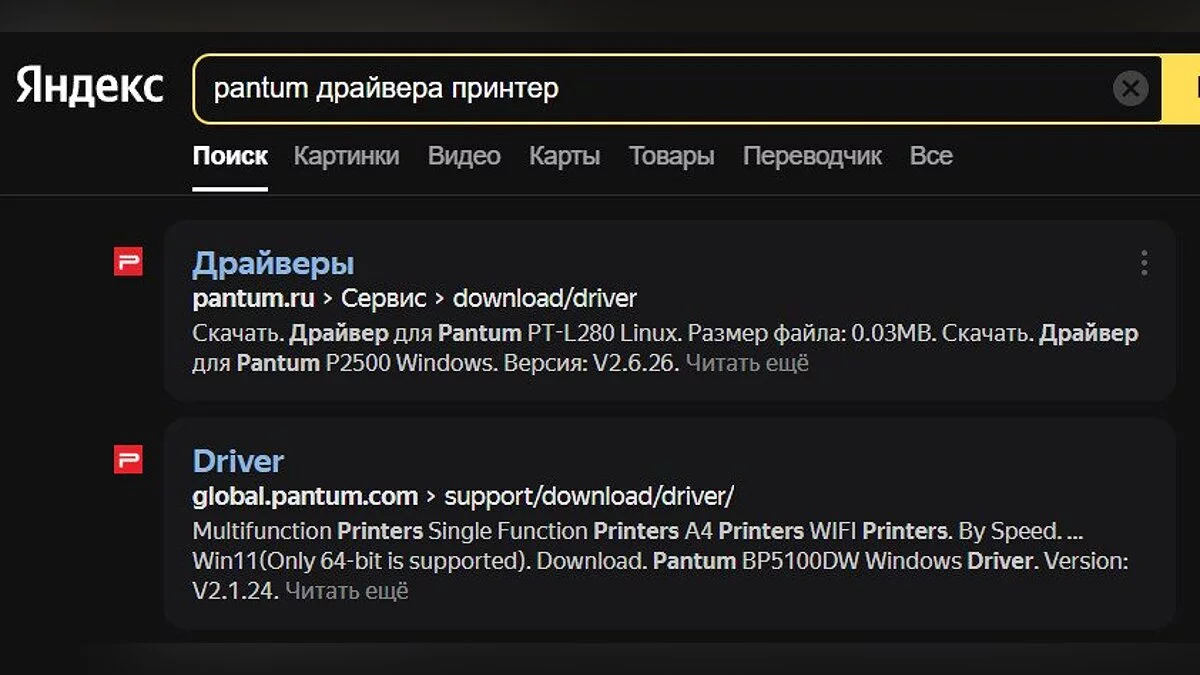Switch to the Картинки tab
The image size is (1200, 675).
point(346,156)
